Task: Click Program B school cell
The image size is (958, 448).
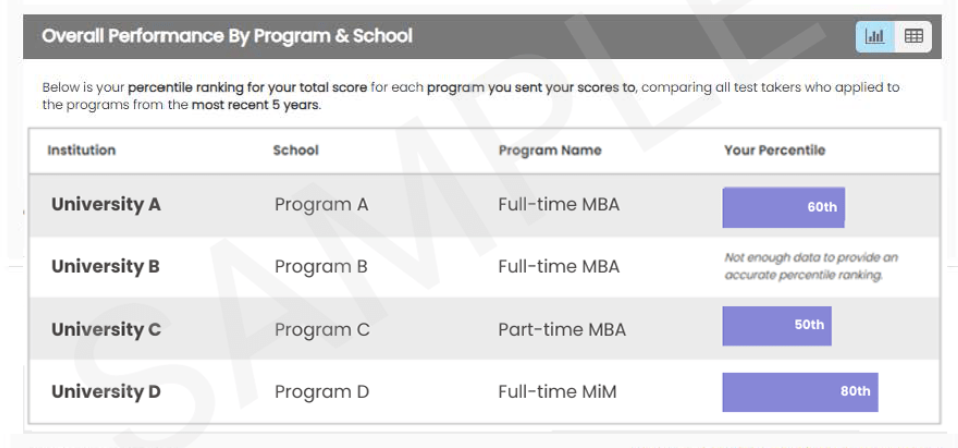Action: click(x=321, y=267)
